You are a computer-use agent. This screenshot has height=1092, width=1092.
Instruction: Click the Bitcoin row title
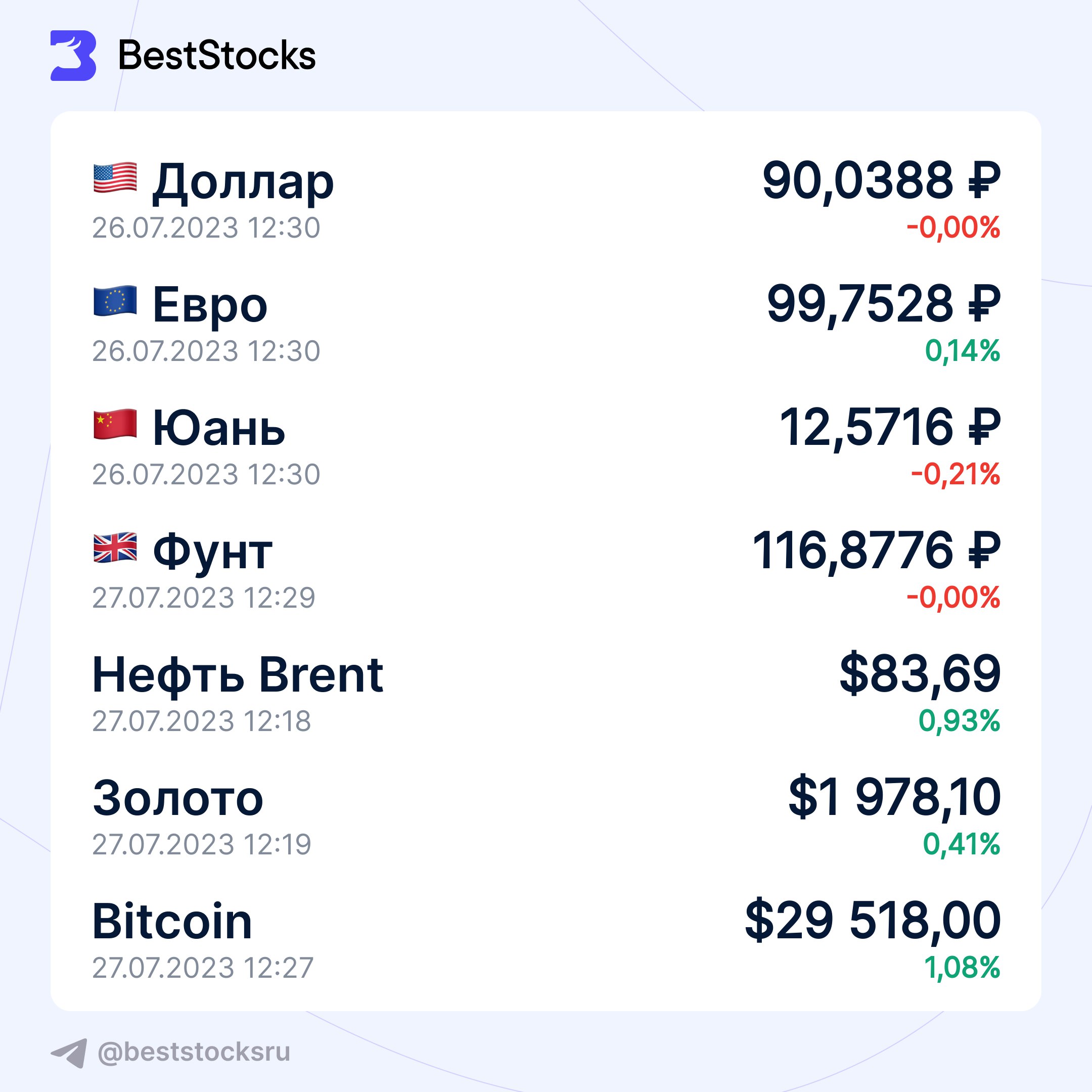coord(172,921)
